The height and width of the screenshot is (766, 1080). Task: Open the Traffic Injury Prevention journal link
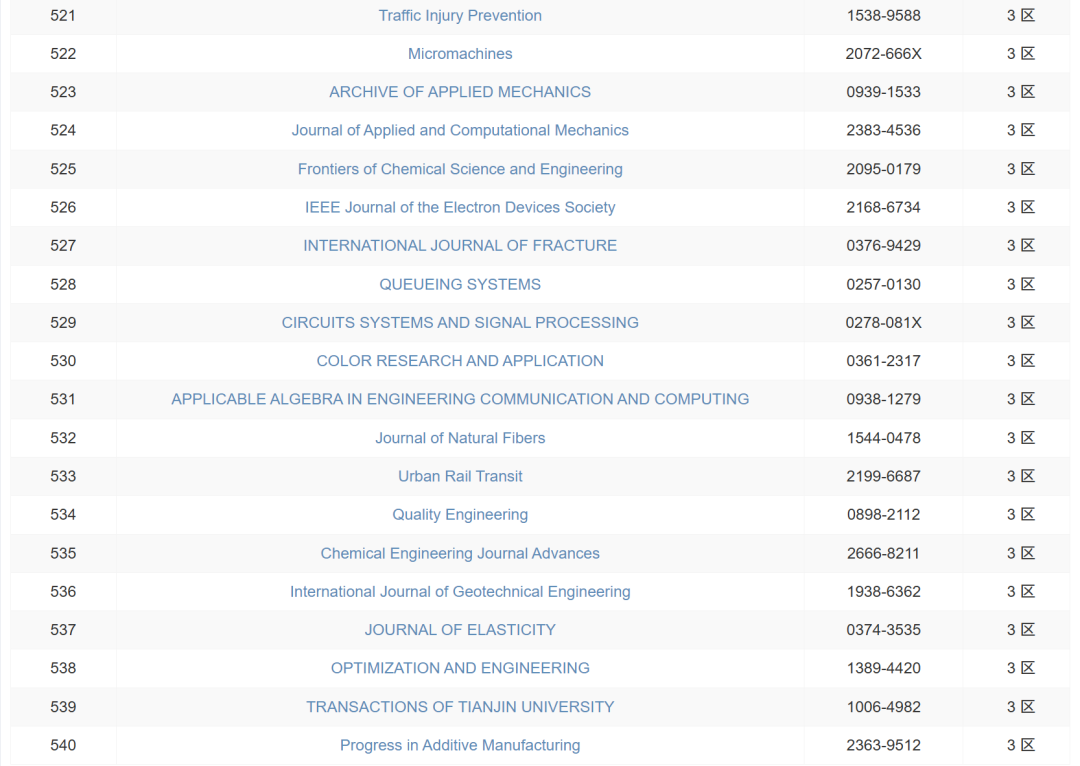click(x=460, y=15)
